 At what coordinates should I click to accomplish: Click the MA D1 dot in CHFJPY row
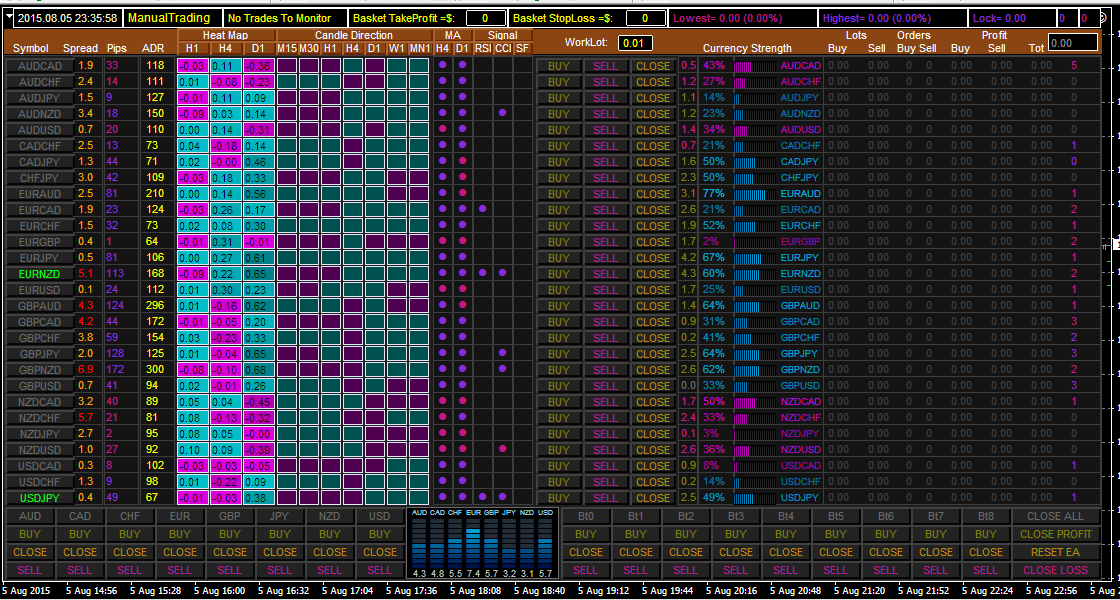[x=462, y=177]
